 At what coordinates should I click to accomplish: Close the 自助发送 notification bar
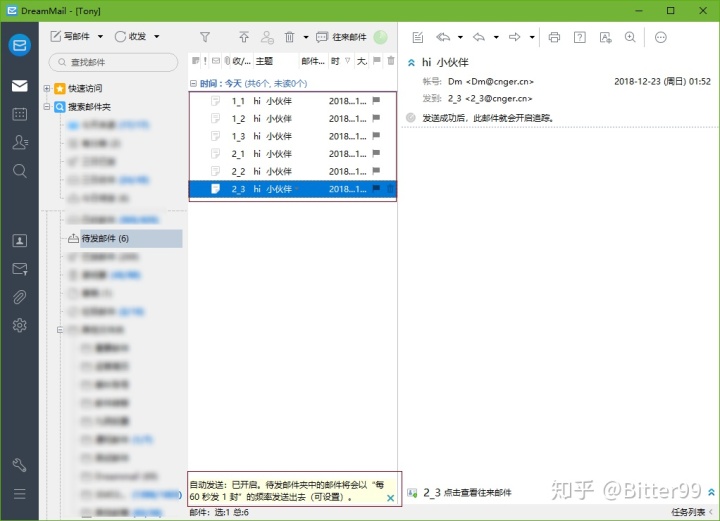[390, 498]
